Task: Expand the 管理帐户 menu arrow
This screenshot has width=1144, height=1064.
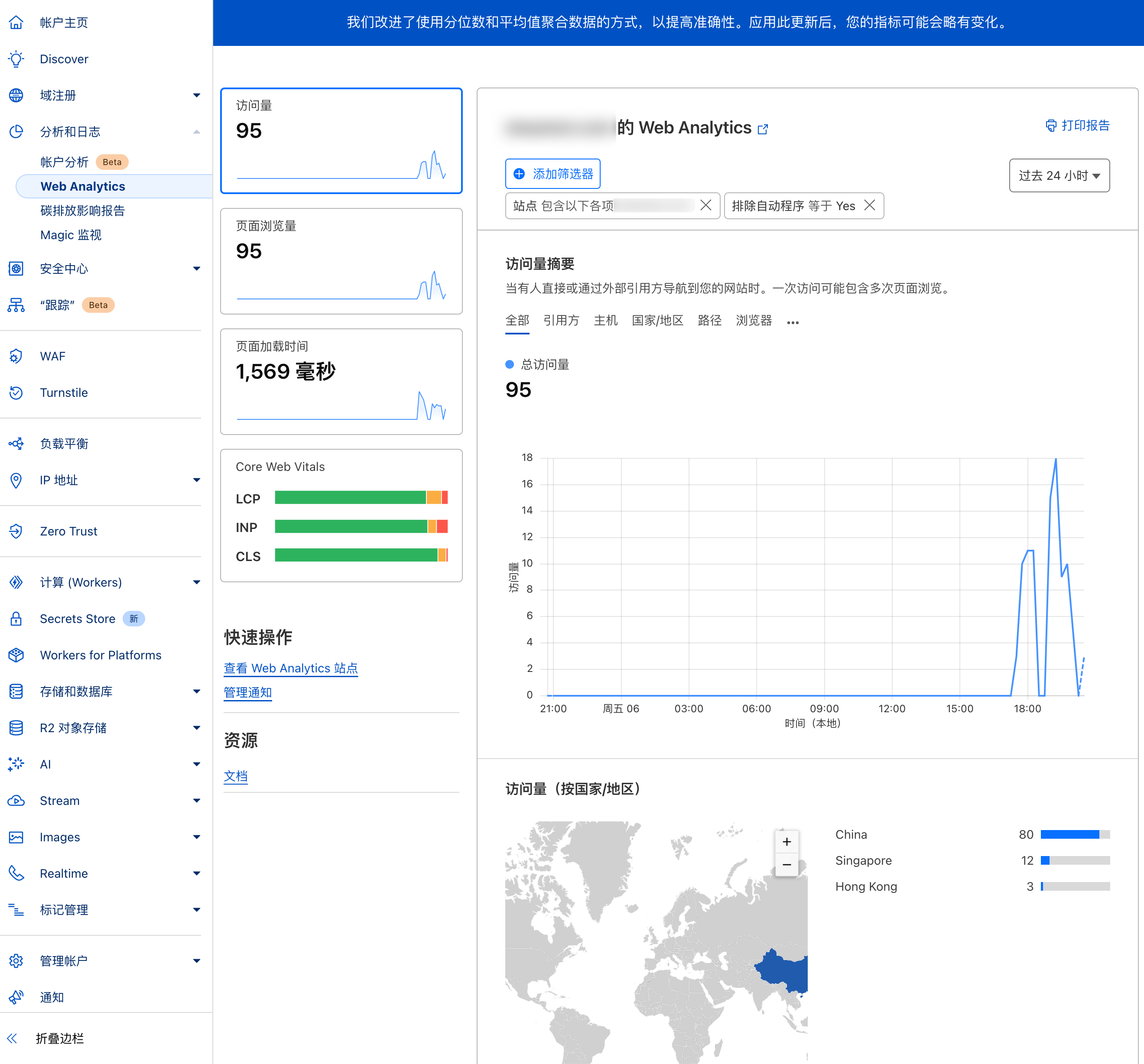Action: (196, 960)
